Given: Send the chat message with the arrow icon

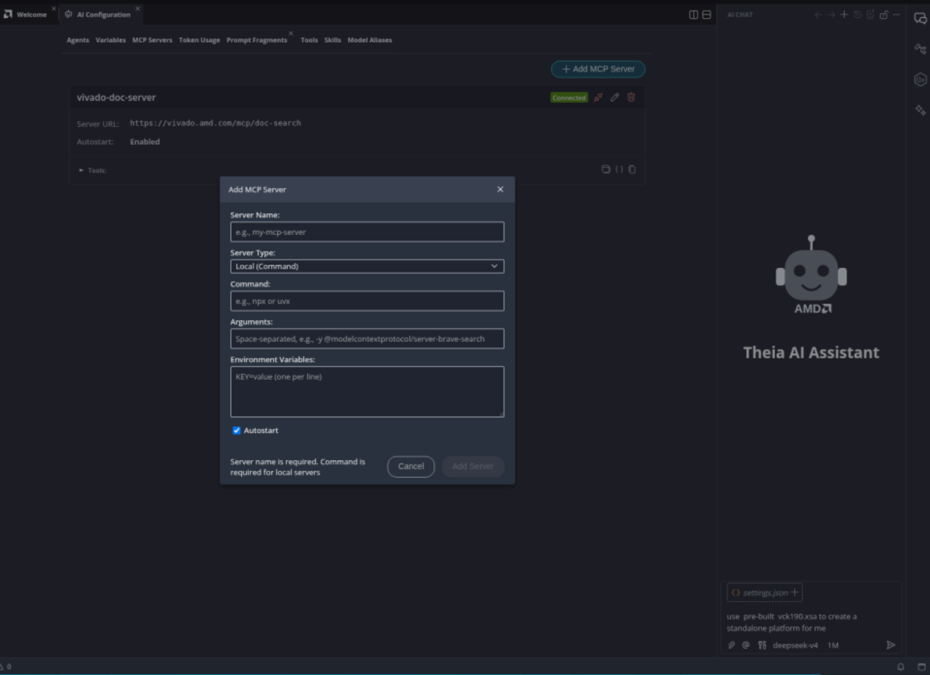Looking at the screenshot, I should tap(890, 645).
